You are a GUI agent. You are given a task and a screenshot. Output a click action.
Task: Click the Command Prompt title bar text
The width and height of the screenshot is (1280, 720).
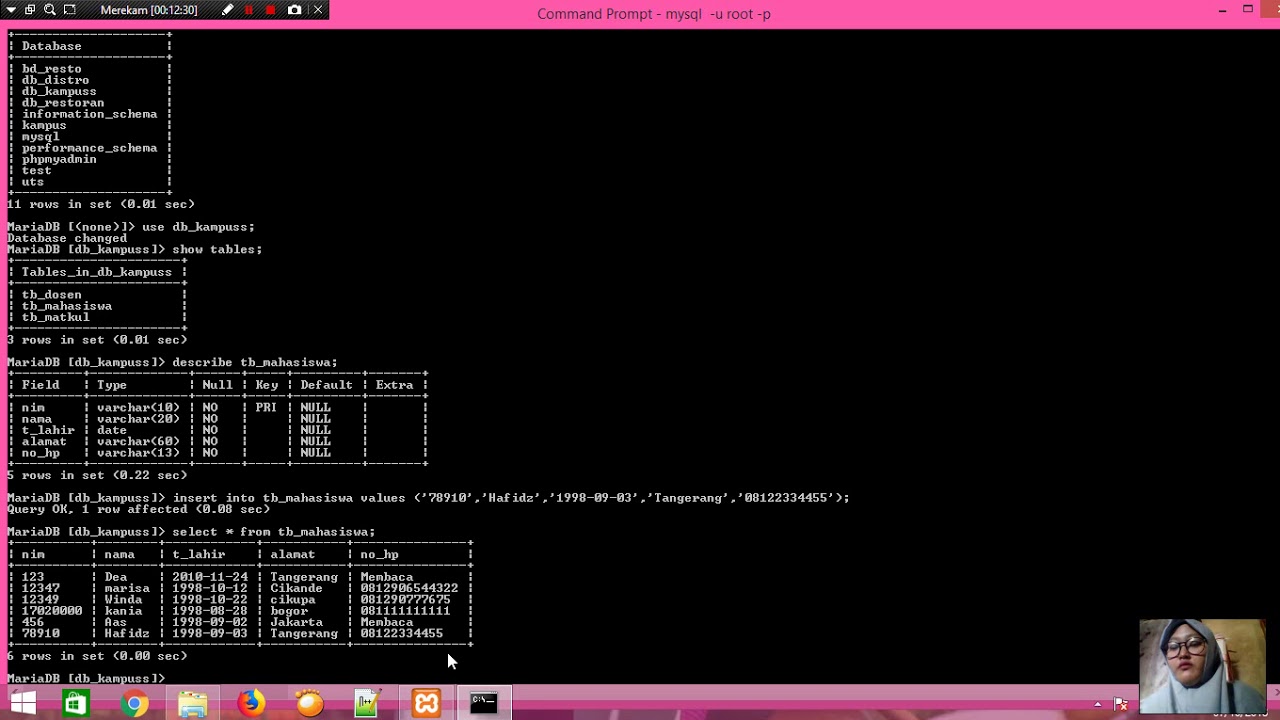[x=653, y=14]
